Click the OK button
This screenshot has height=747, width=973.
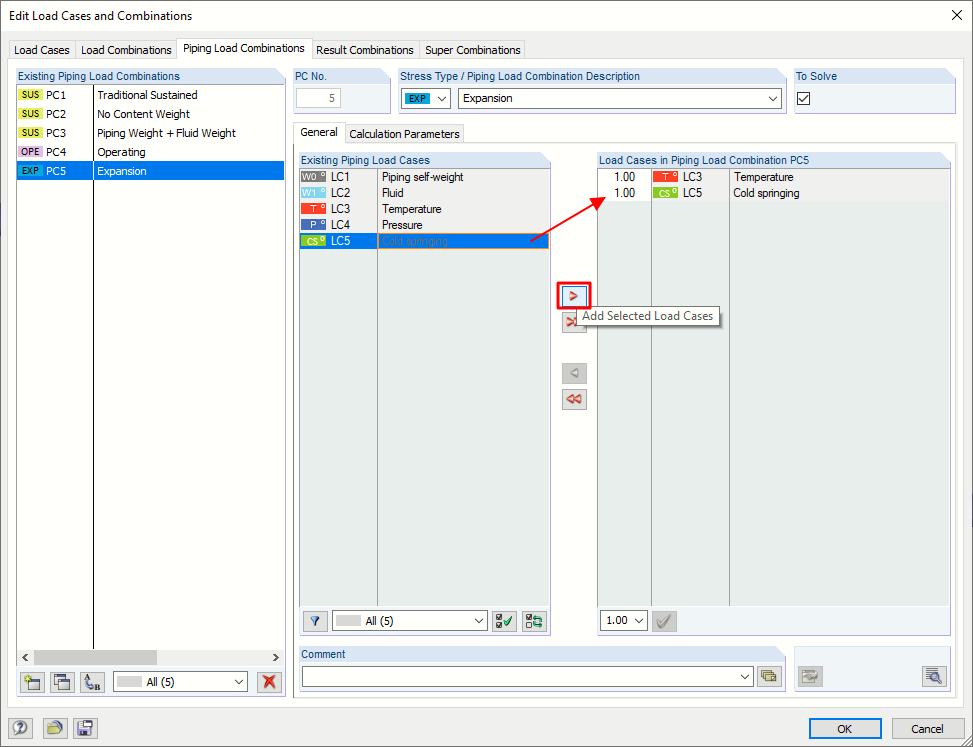point(845,728)
